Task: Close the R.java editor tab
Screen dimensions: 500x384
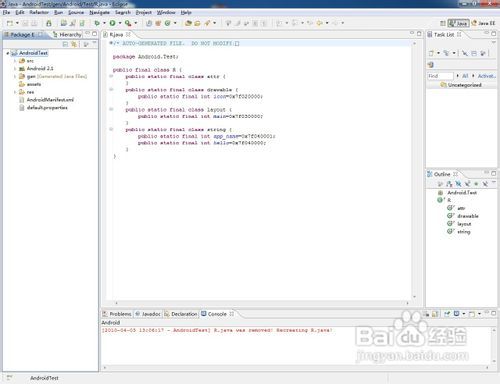Action: [x=128, y=34]
